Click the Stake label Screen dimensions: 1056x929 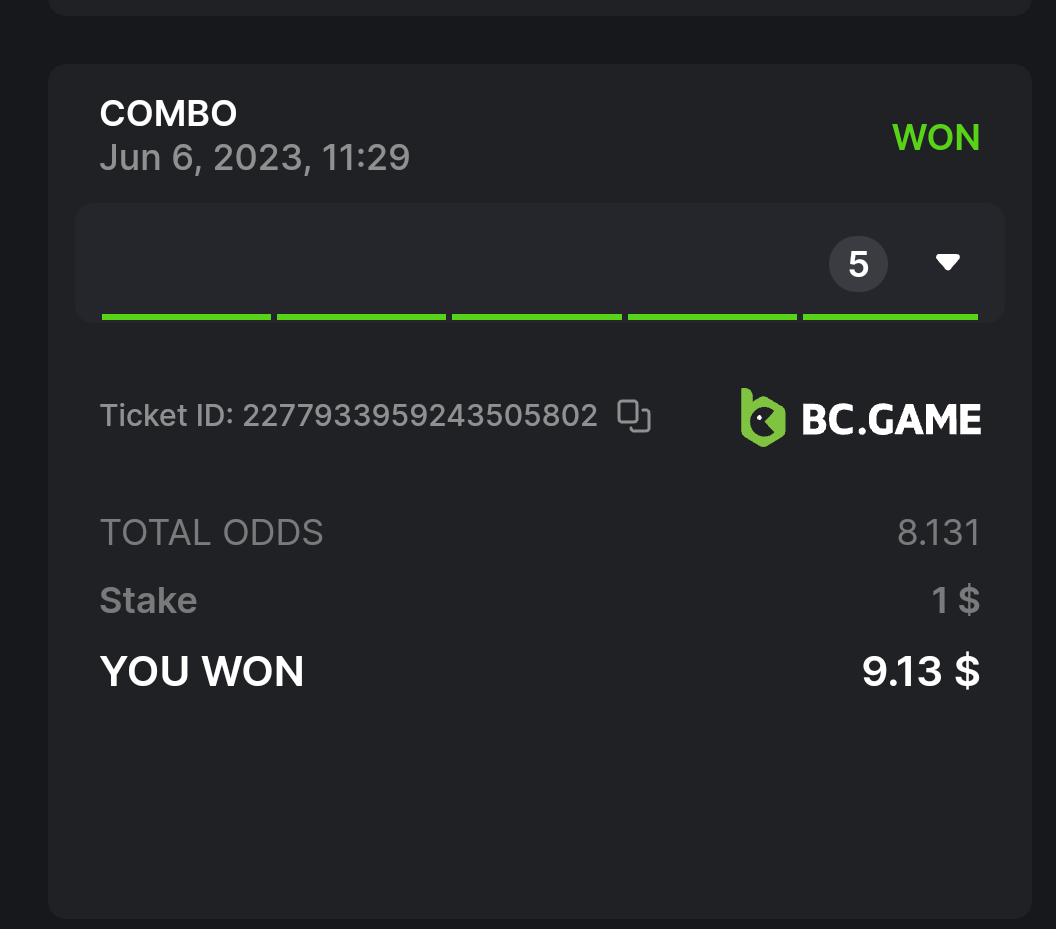[148, 601]
